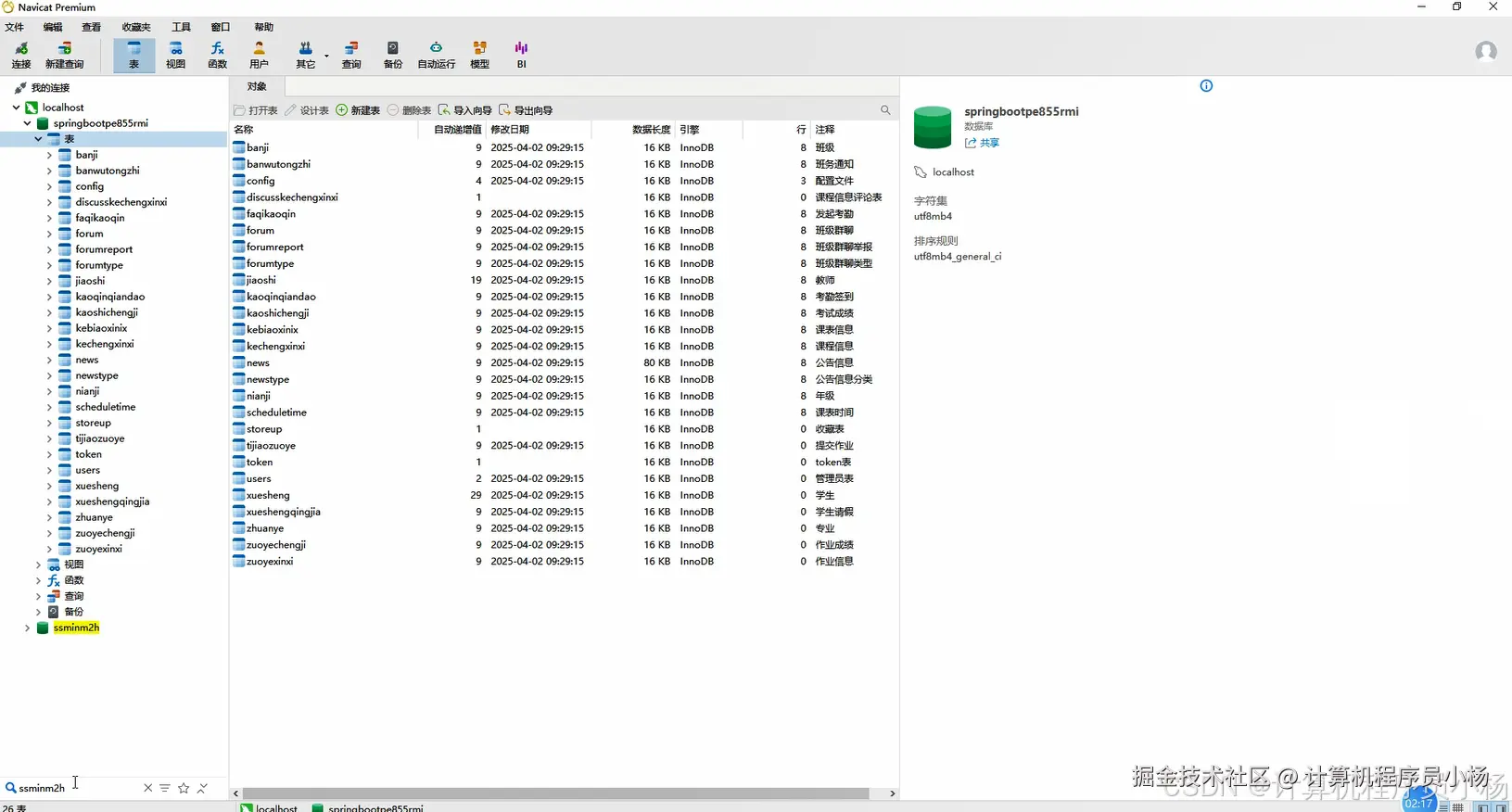Image resolution: width=1512 pixels, height=812 pixels.
Task: Open the Model (模型) toolbar icon
Action: tap(479, 55)
